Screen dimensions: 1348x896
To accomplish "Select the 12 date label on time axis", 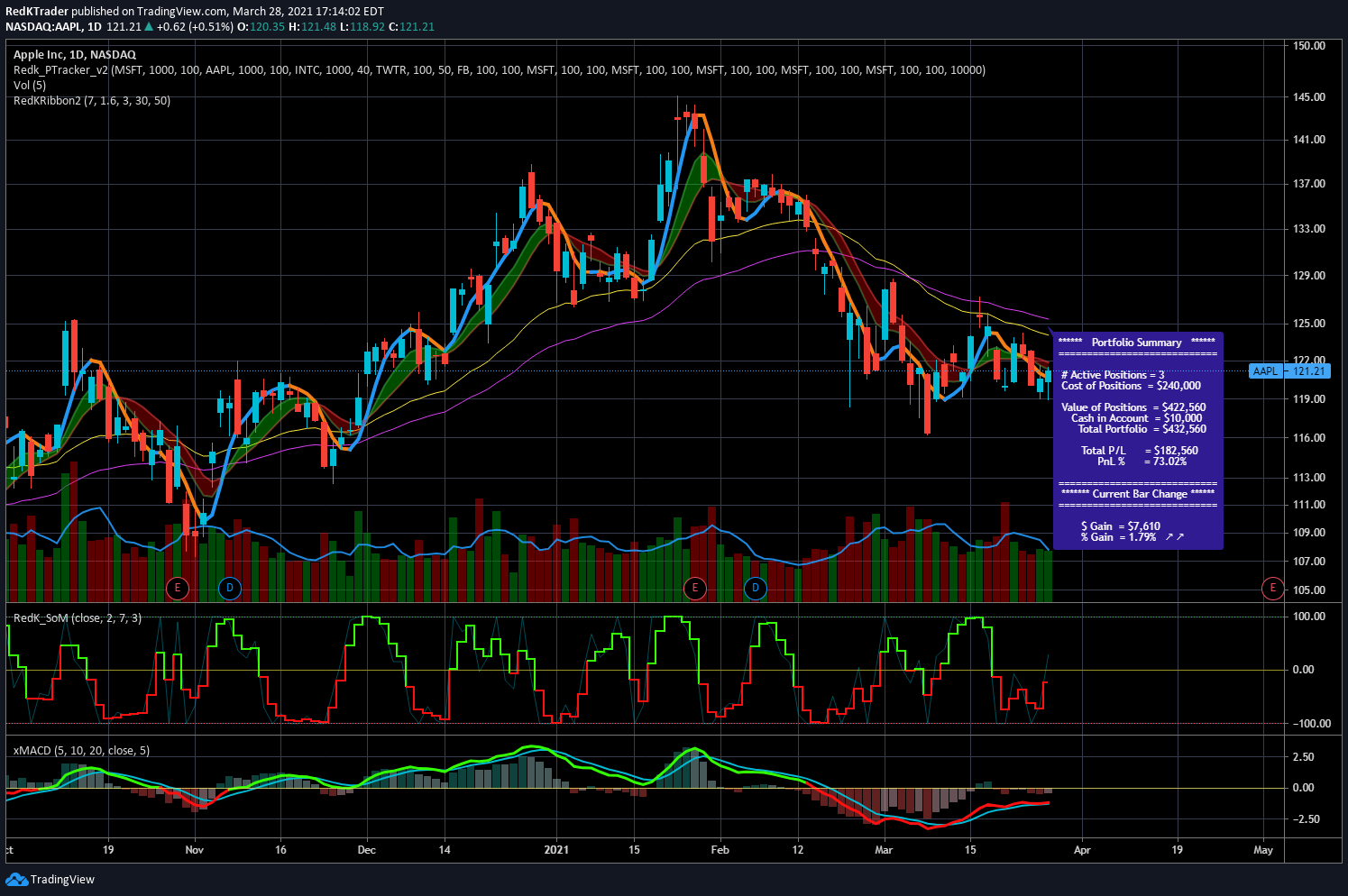I will coord(797,850).
